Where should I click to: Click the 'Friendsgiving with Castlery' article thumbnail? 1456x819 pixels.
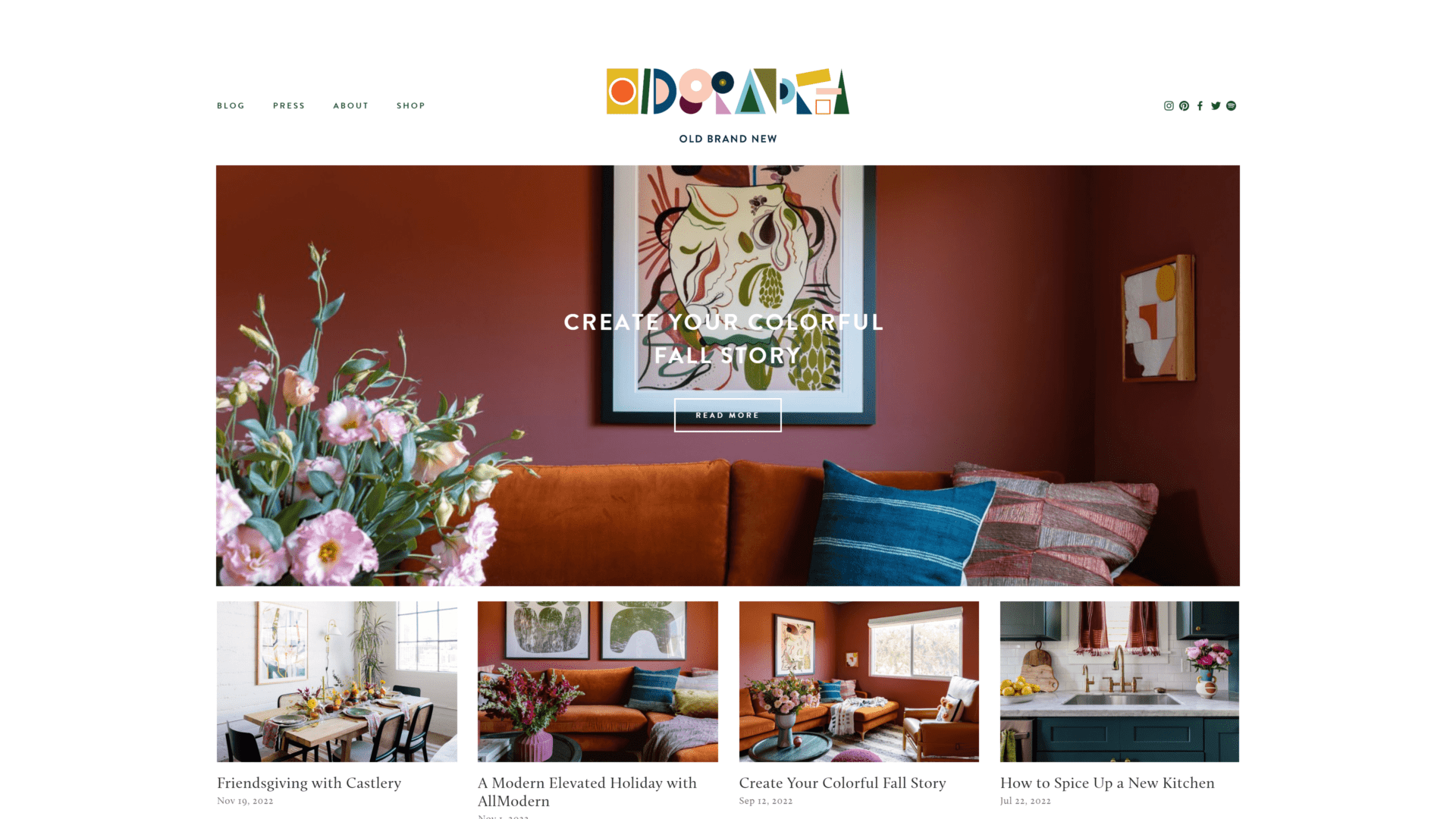click(x=337, y=681)
